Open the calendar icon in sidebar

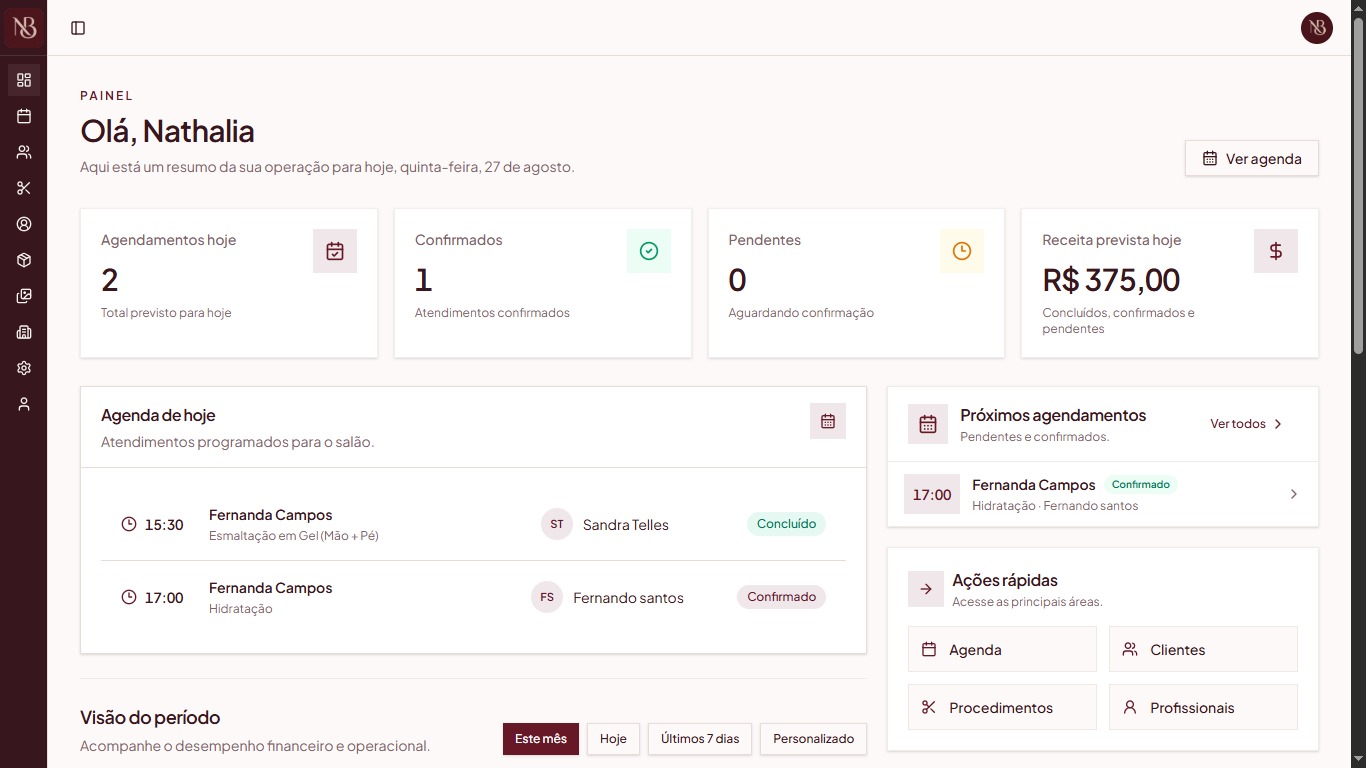coord(24,116)
